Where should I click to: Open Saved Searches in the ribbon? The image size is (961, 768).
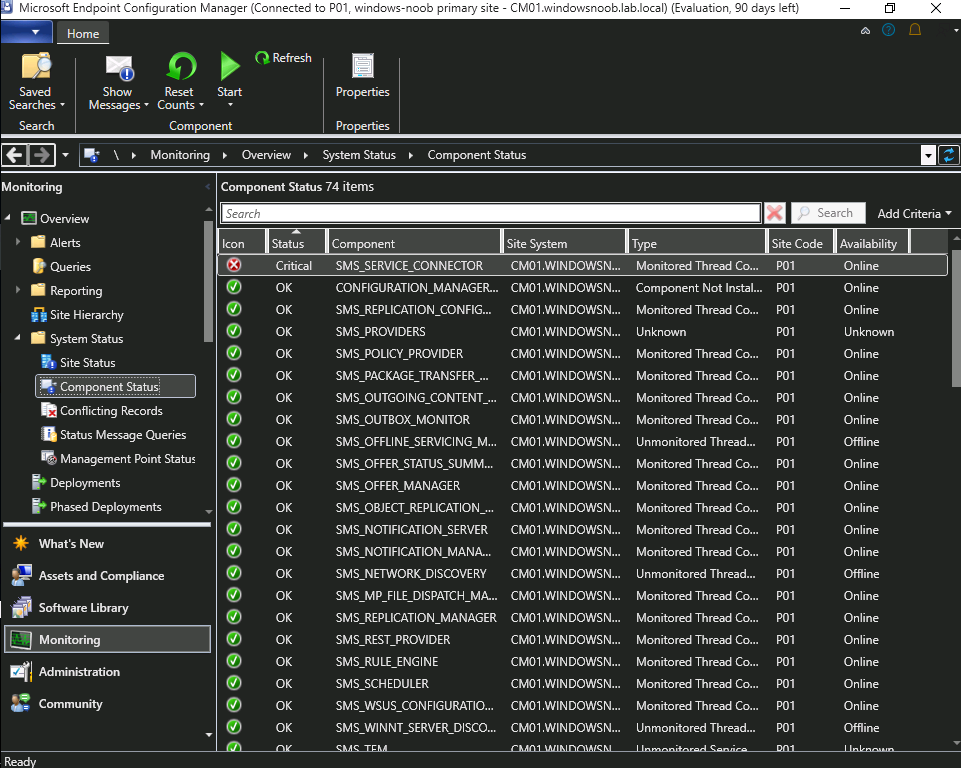(36, 82)
